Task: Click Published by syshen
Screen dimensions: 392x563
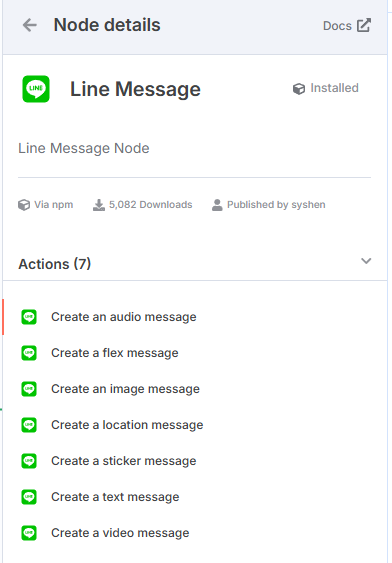Action: tap(269, 205)
